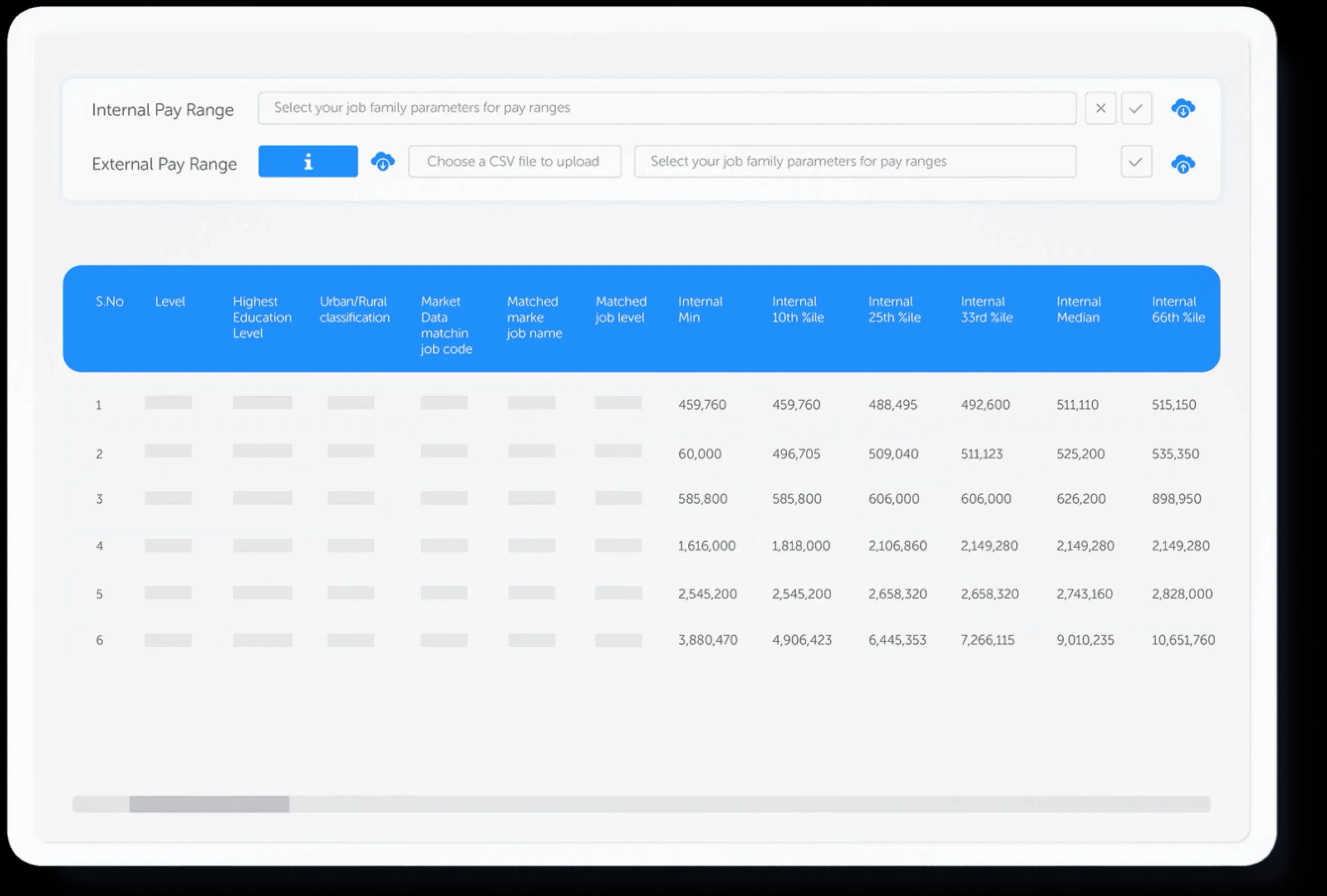This screenshot has width=1327, height=896.
Task: Click Urban/Rural classification column header
Action: [354, 309]
